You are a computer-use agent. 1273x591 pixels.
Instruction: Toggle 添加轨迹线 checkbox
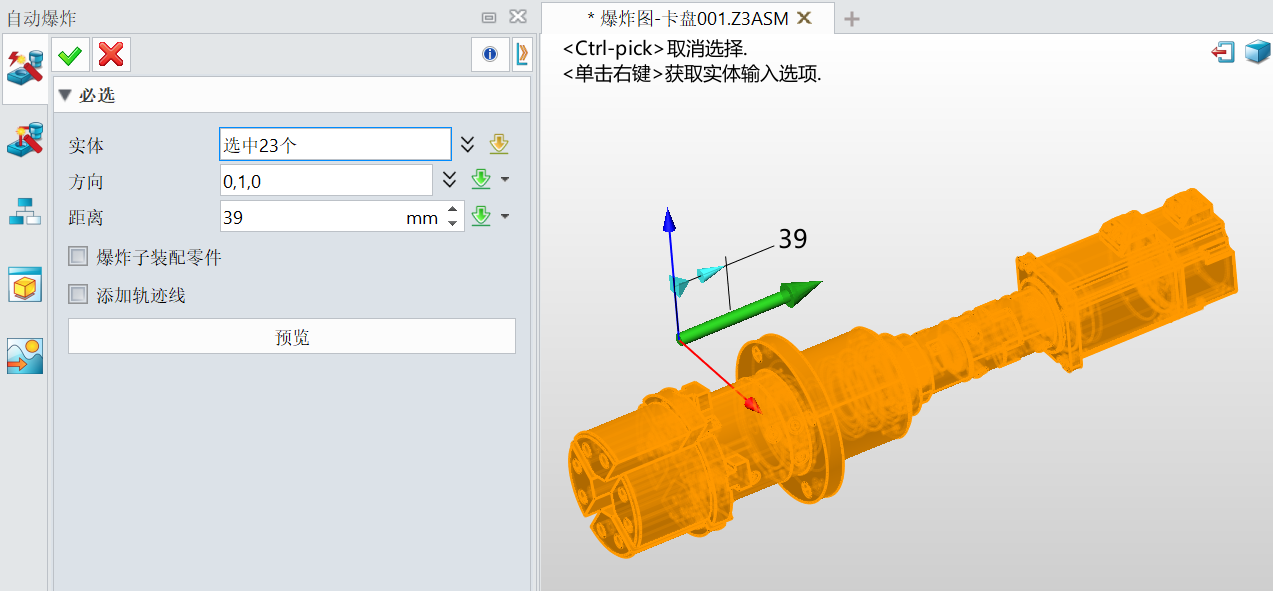pos(78,295)
